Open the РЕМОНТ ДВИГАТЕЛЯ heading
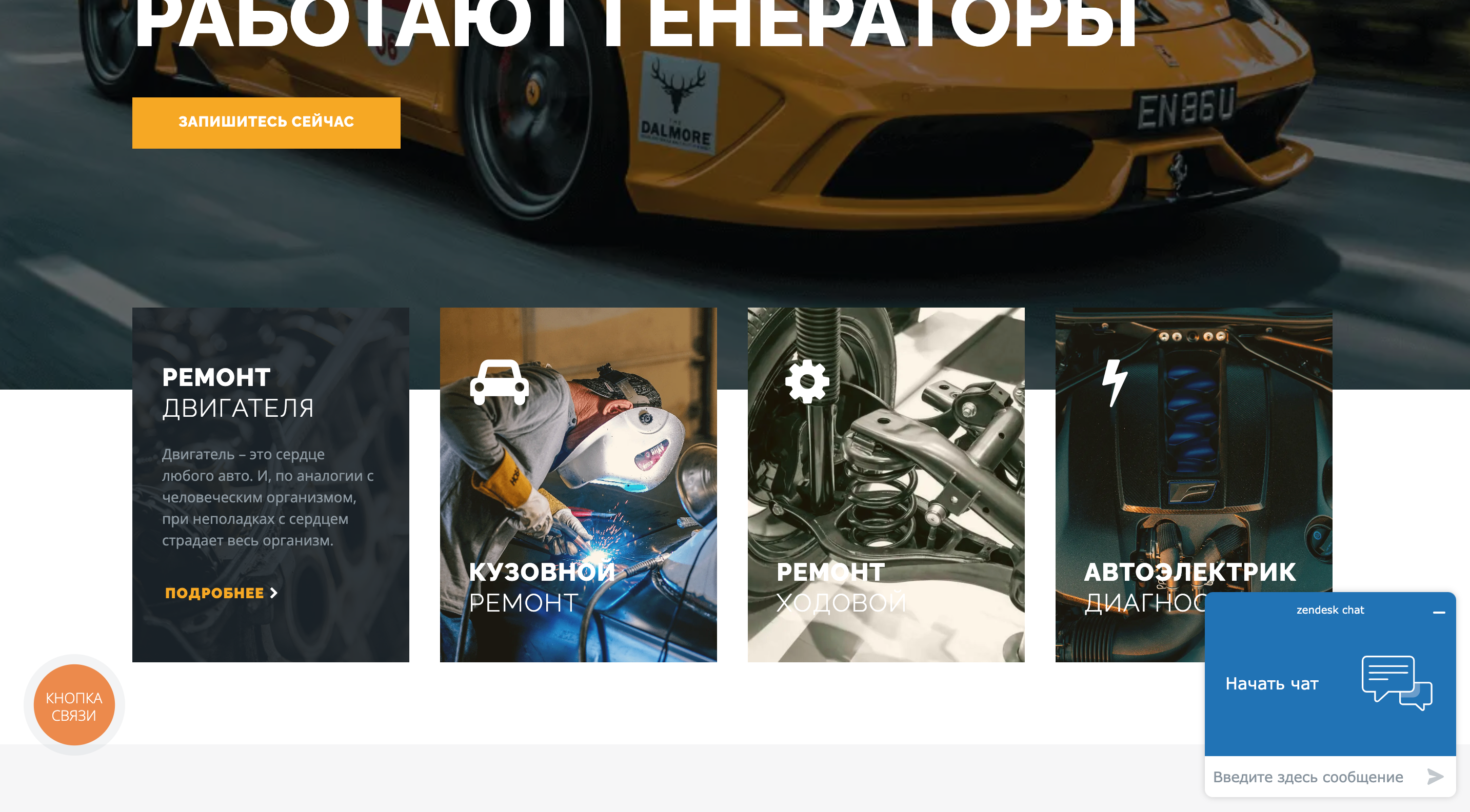This screenshot has height=812, width=1470. [x=238, y=392]
